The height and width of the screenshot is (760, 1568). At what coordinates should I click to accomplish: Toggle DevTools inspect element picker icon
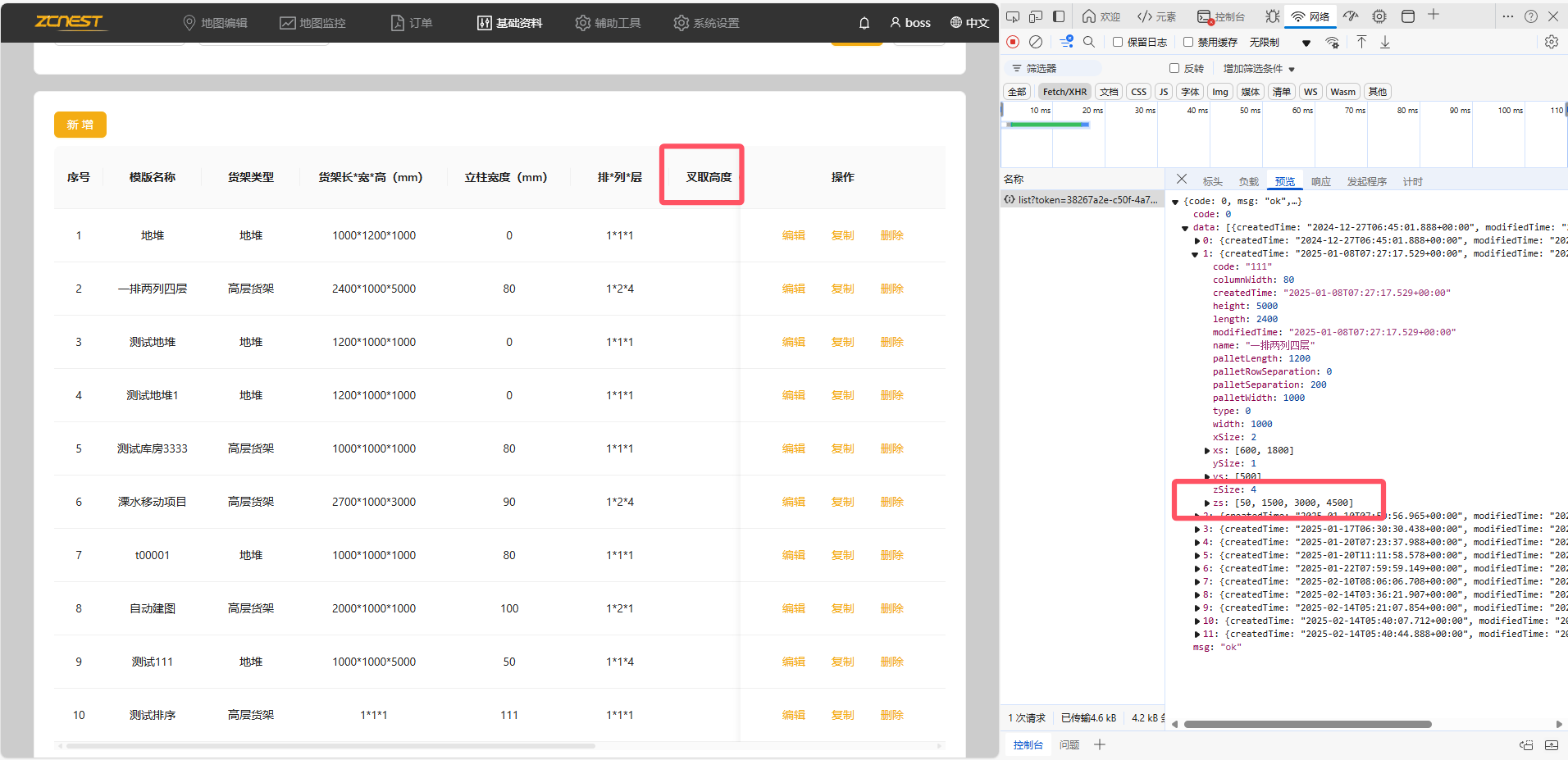point(1013,16)
